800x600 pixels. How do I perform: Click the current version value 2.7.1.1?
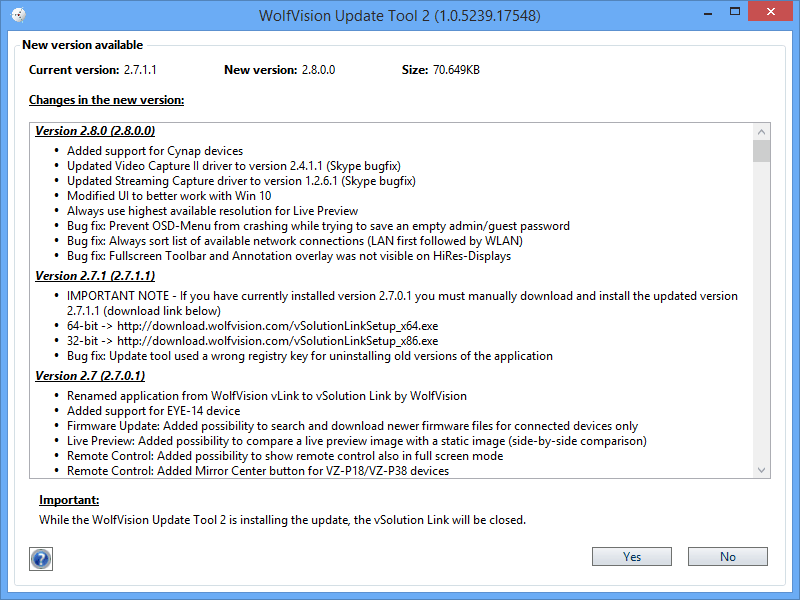click(140, 70)
